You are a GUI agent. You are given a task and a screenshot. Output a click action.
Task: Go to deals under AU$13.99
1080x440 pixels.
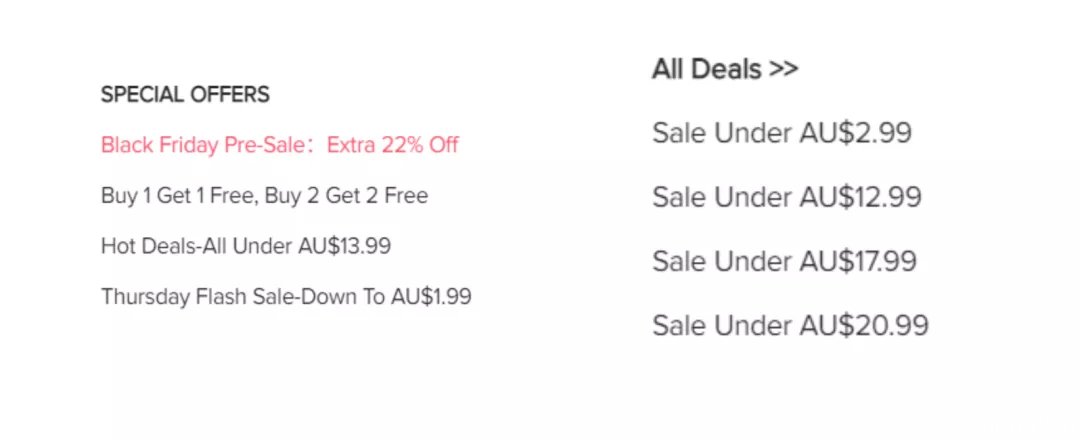(246, 246)
